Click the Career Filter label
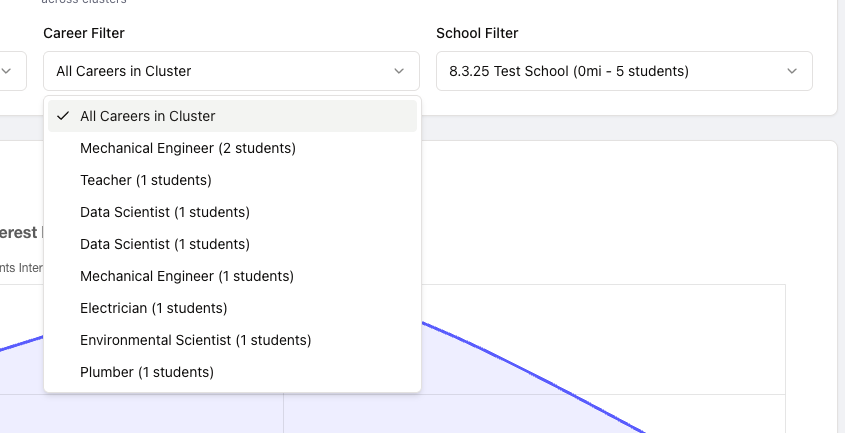Image resolution: width=845 pixels, height=433 pixels. point(84,33)
